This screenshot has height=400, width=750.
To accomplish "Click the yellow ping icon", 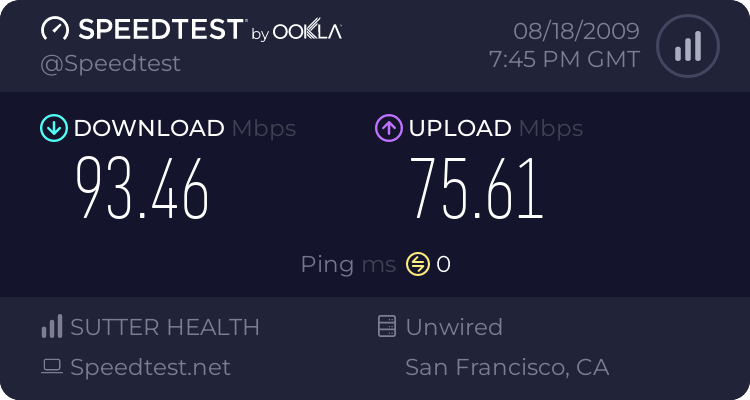I will tap(418, 264).
